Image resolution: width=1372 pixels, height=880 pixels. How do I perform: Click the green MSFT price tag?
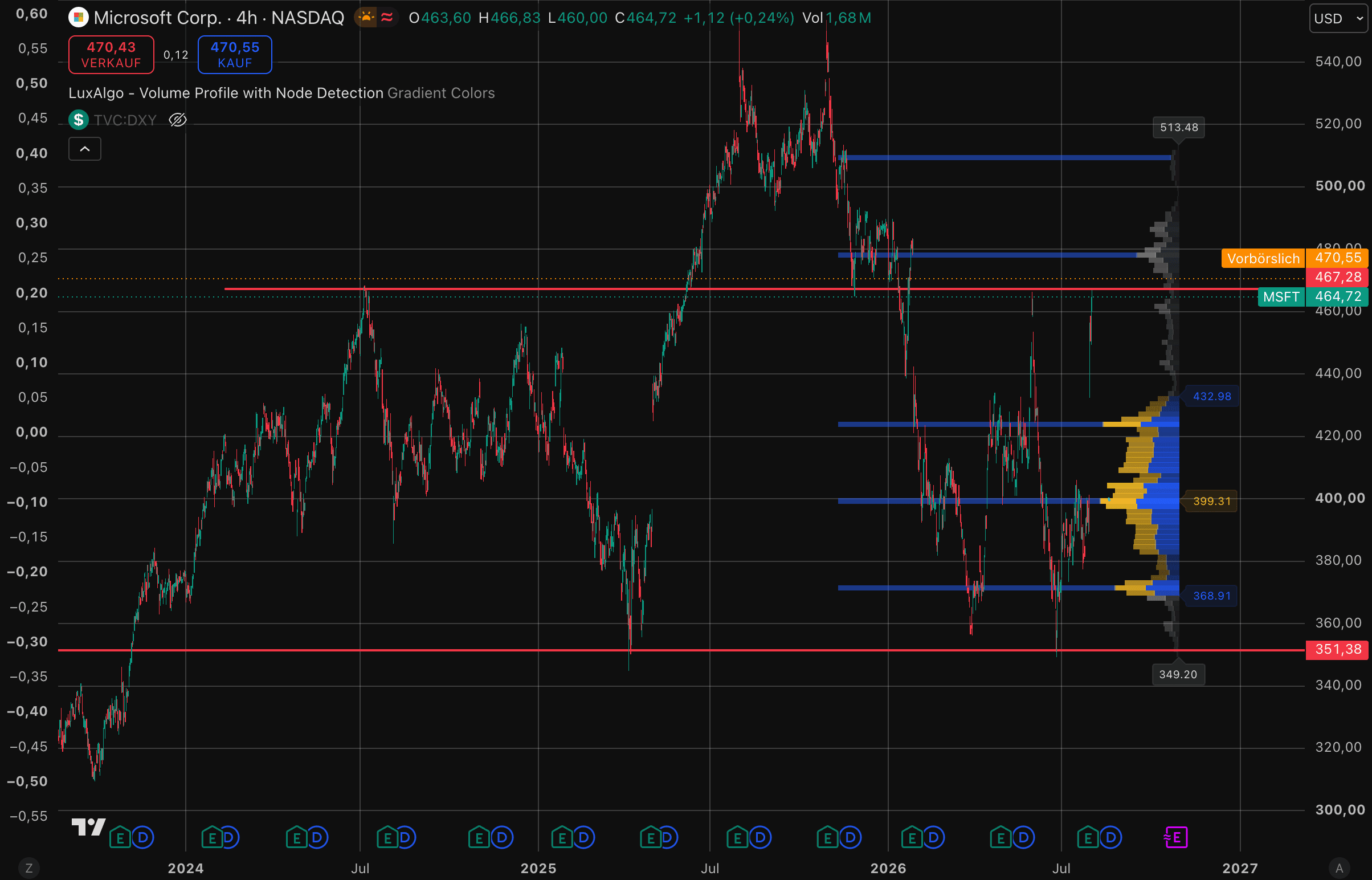click(1281, 296)
